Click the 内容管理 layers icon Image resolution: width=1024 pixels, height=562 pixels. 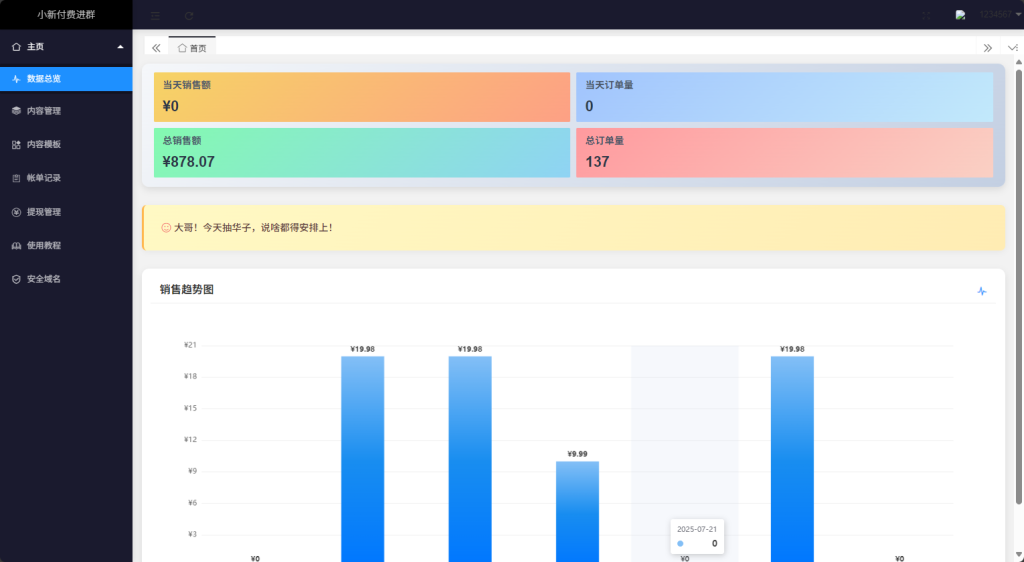[x=16, y=111]
